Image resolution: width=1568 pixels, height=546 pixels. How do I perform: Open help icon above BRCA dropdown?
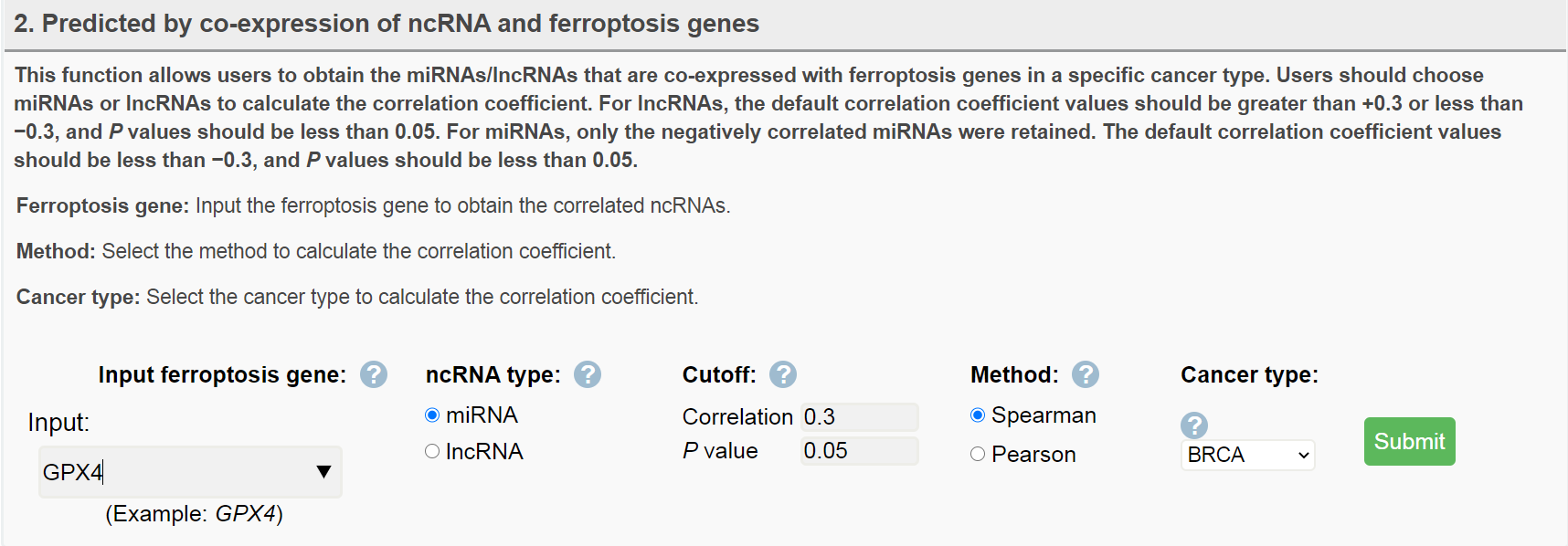pos(1194,425)
